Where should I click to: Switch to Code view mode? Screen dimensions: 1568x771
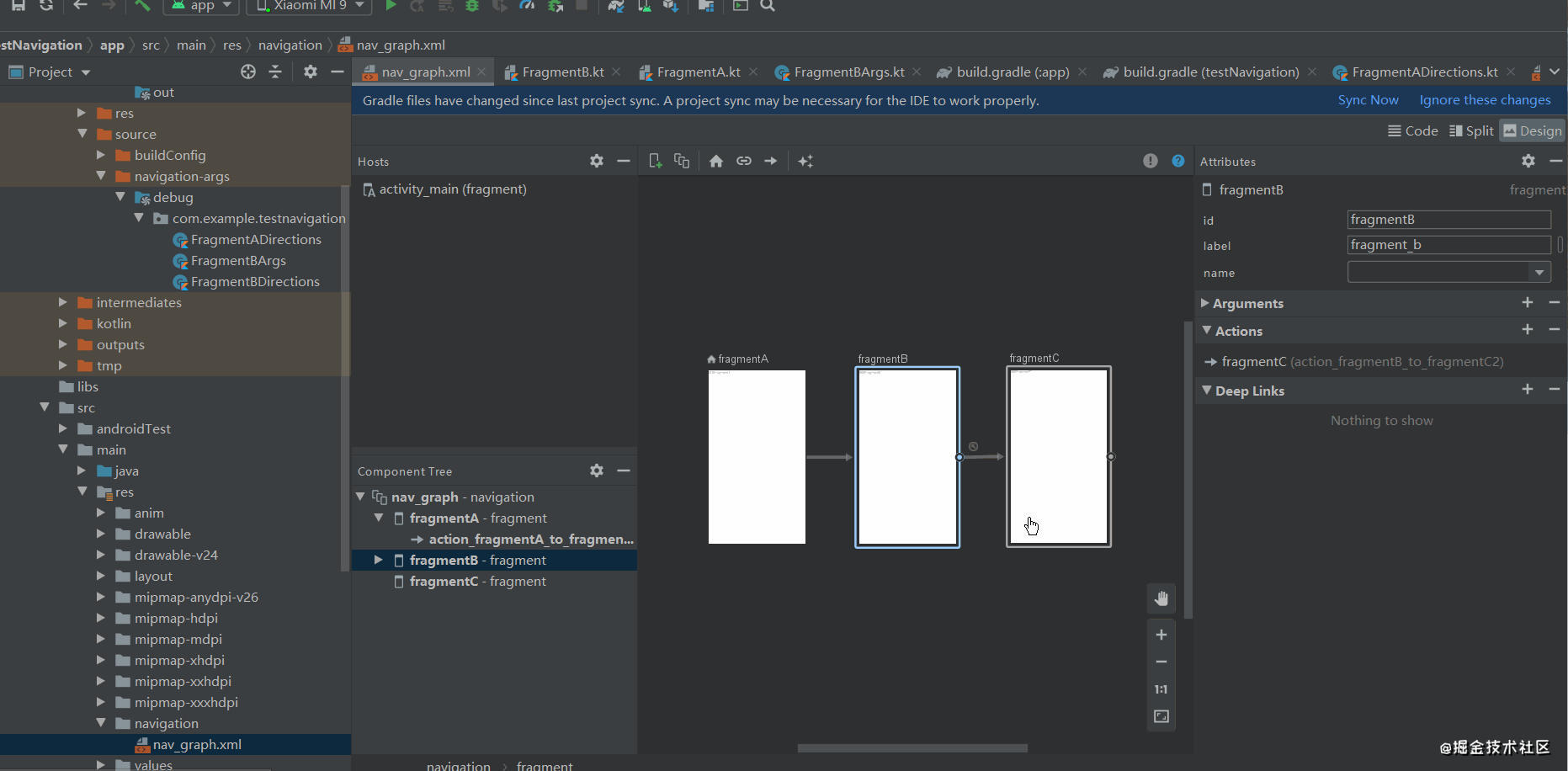point(1413,130)
